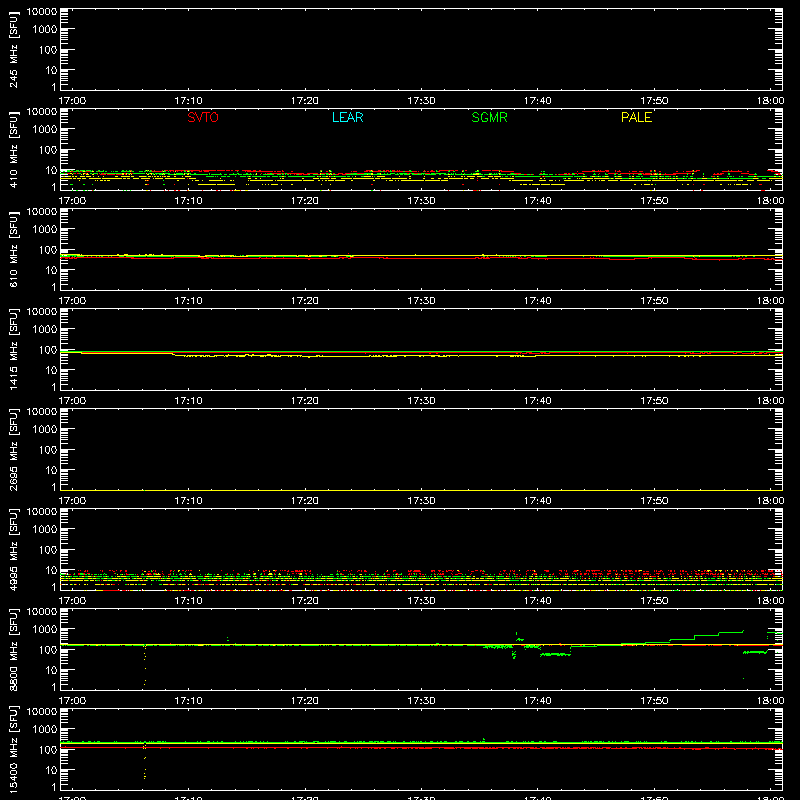This screenshot has height=800, width=800.
Task: Click the 100 y-tick of the 610 MHz plot
Action: [x=48, y=249]
